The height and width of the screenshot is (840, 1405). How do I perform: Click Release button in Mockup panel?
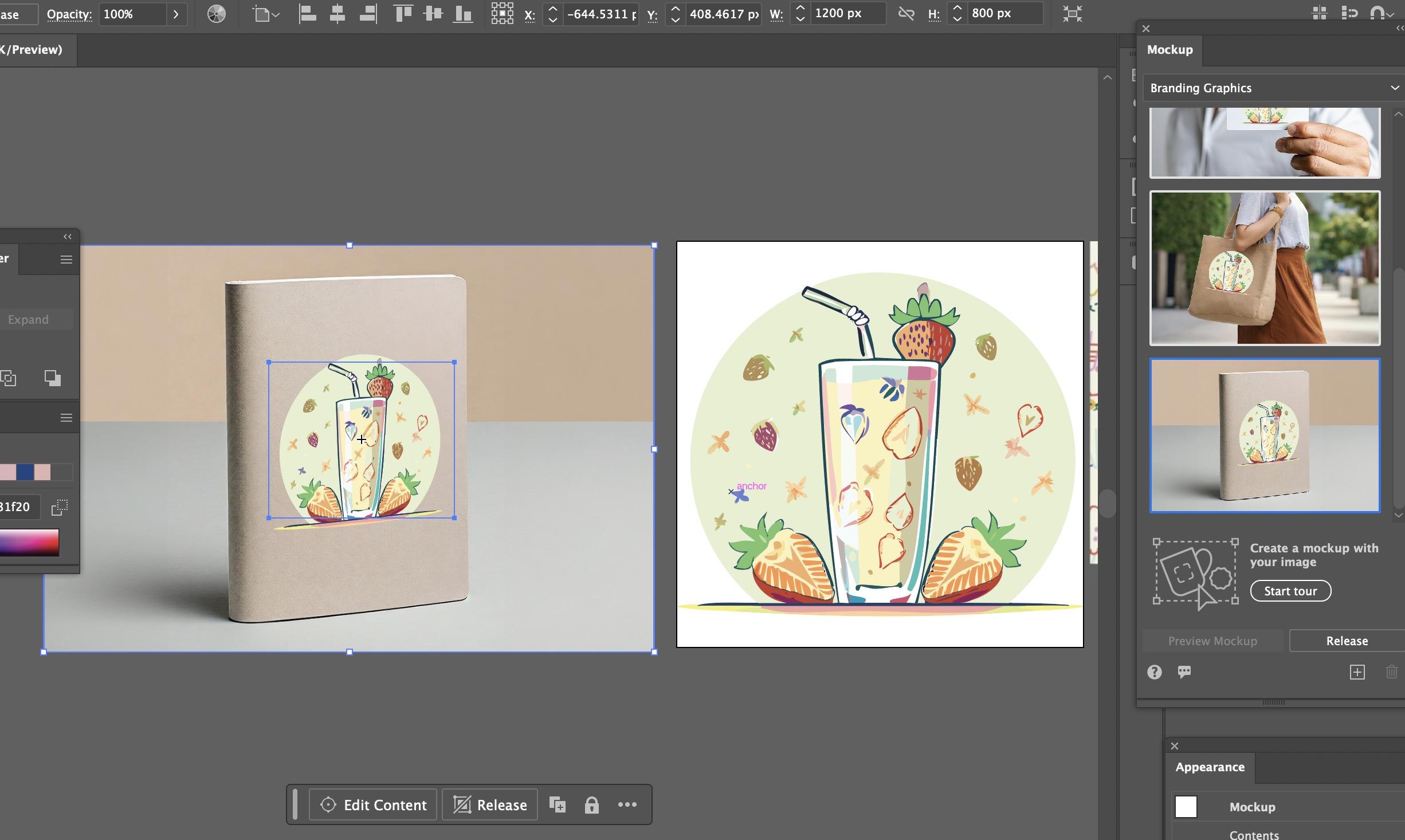[1347, 641]
